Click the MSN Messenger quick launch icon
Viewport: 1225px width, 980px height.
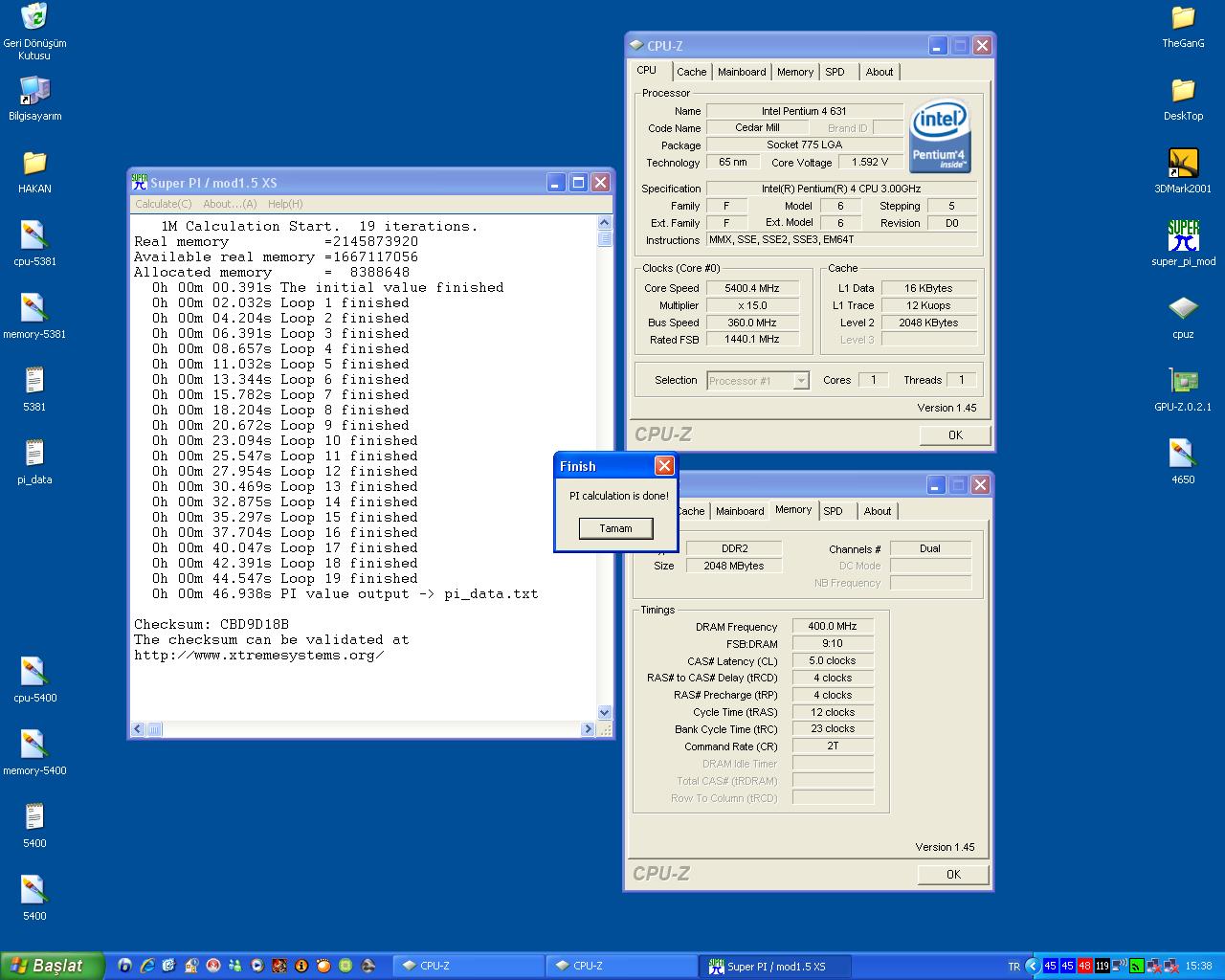[x=235, y=966]
